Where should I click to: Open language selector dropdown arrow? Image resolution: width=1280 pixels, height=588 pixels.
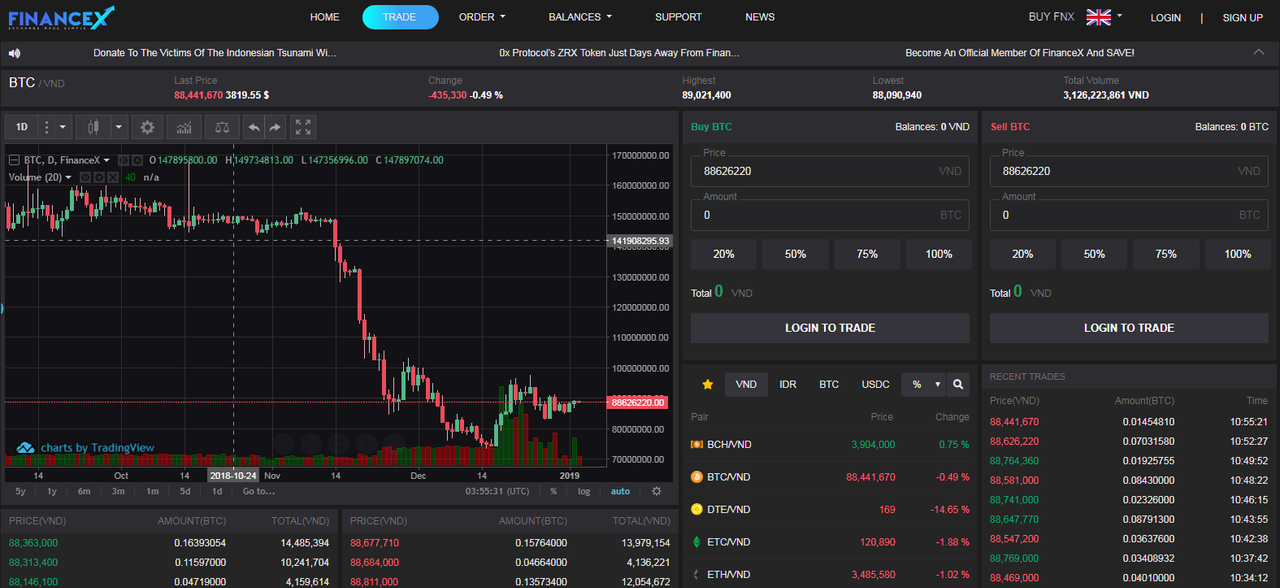coord(1119,16)
